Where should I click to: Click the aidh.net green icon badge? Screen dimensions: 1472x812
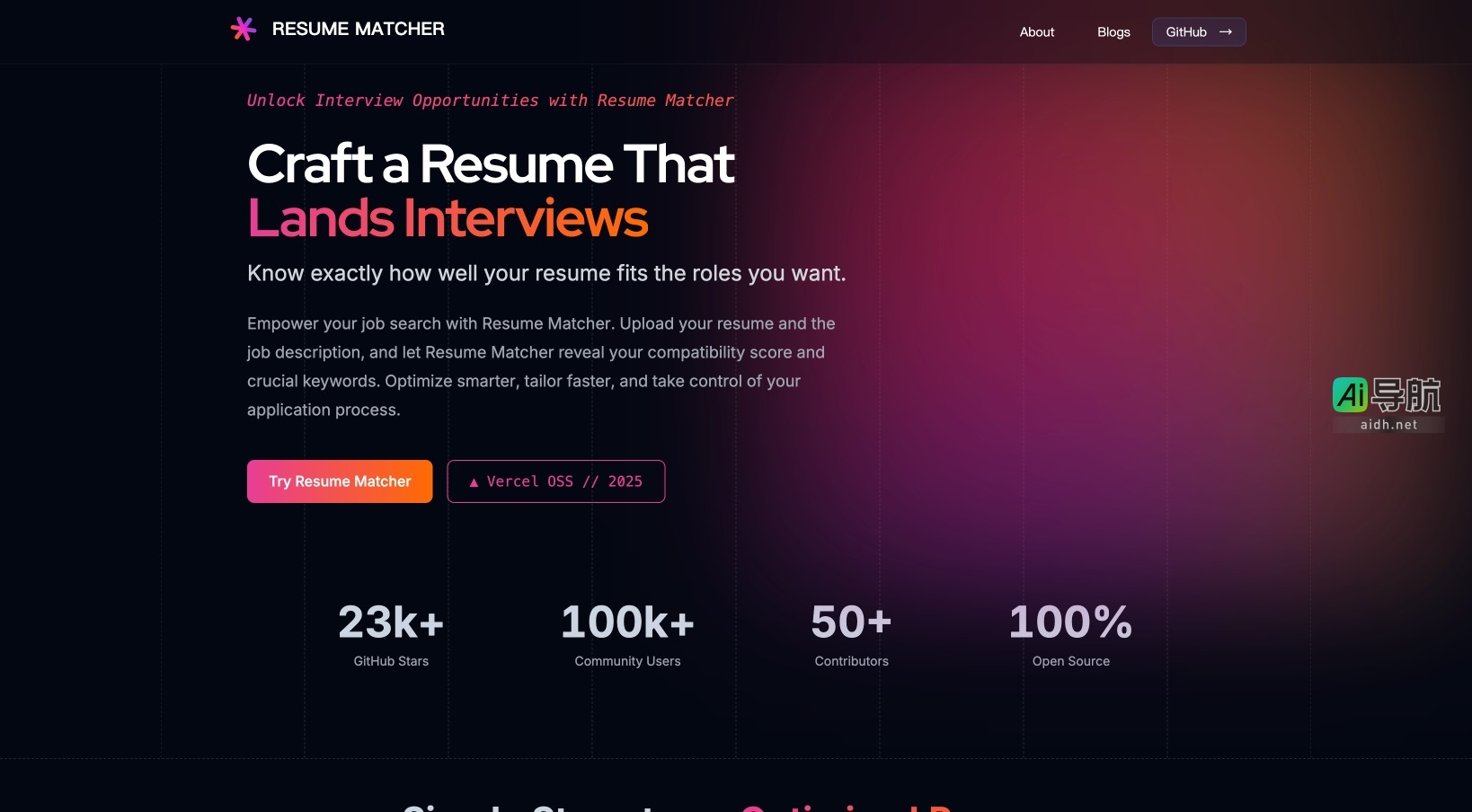pyautogui.click(x=1350, y=396)
